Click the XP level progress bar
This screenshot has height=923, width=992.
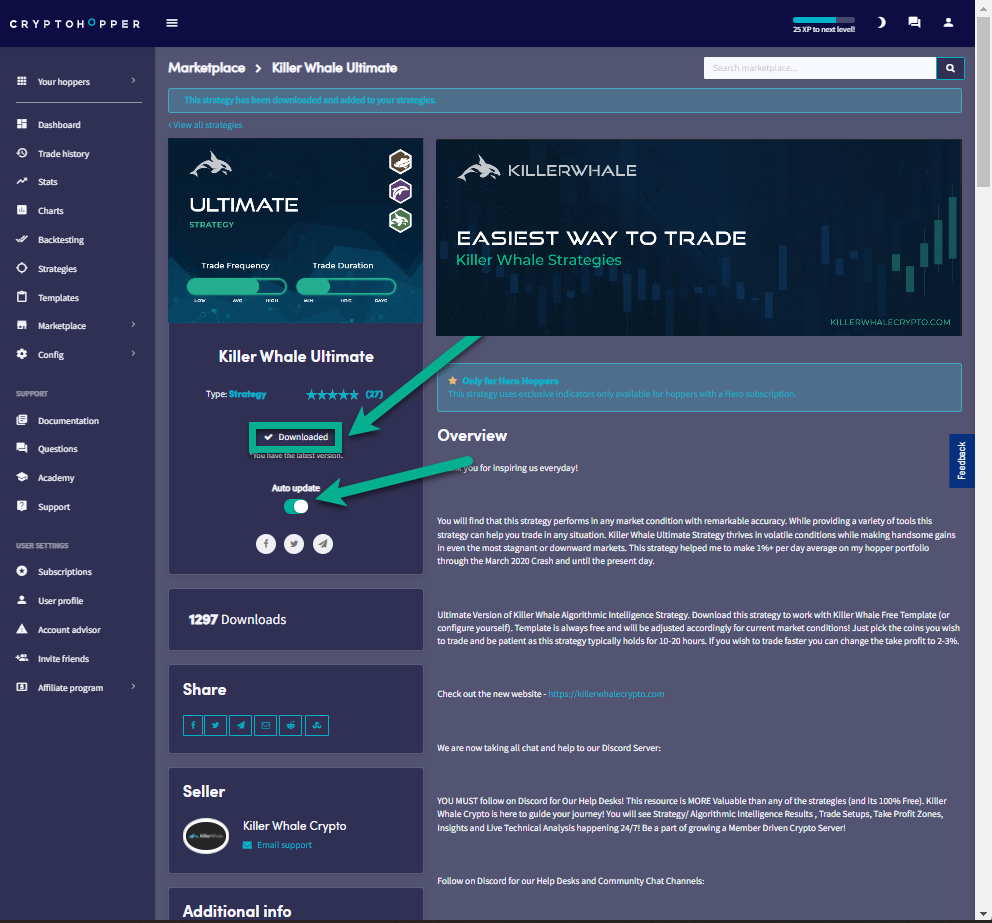(x=823, y=20)
